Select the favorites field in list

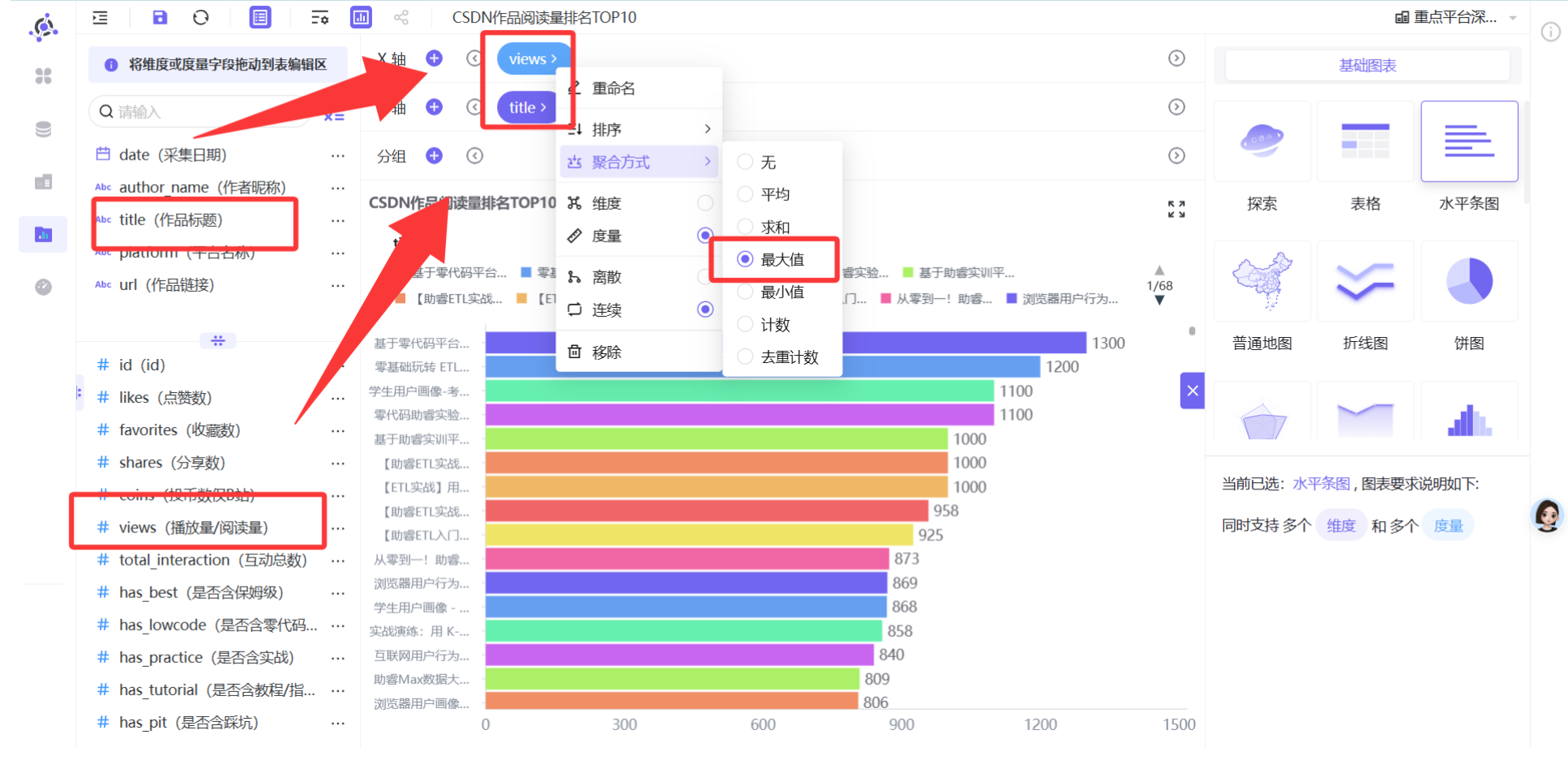179,430
